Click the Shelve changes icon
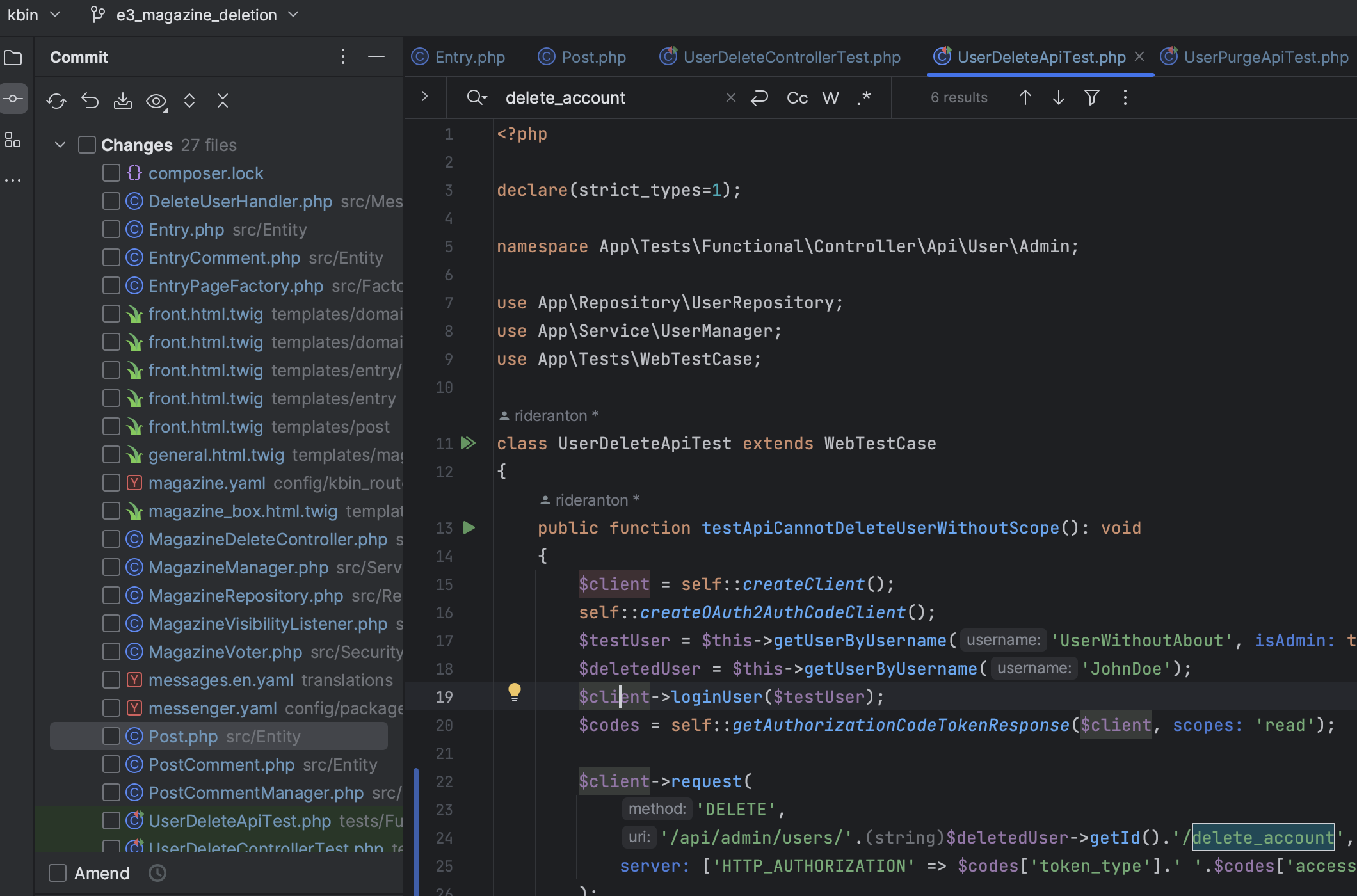This screenshot has width=1357, height=896. point(123,100)
